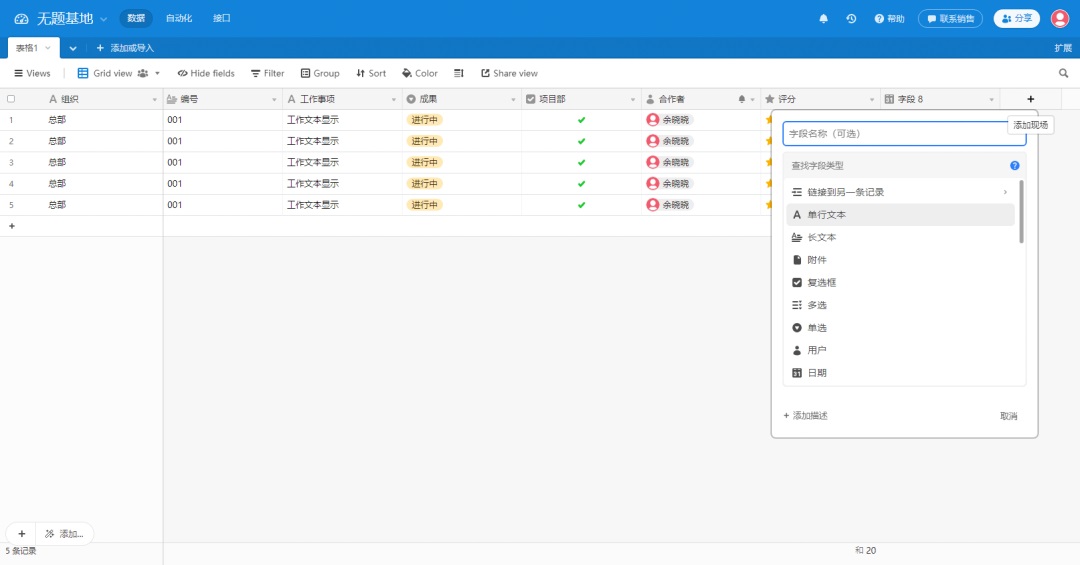Toggle 项目部 checkmark in row 1
Viewport: 1080px width, 565px height.
pyautogui.click(x=581, y=120)
